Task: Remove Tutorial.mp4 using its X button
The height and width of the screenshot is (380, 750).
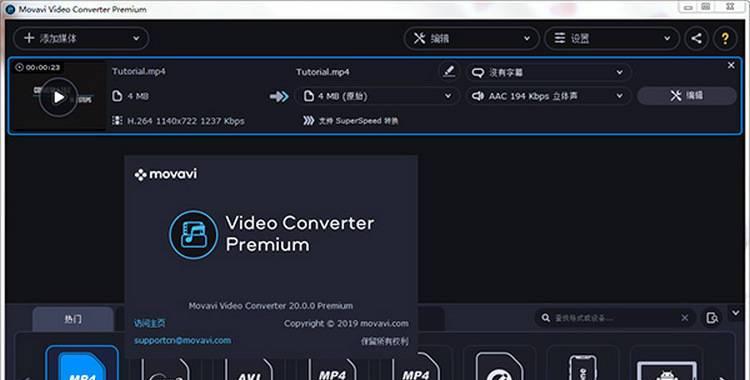Action: tap(731, 66)
